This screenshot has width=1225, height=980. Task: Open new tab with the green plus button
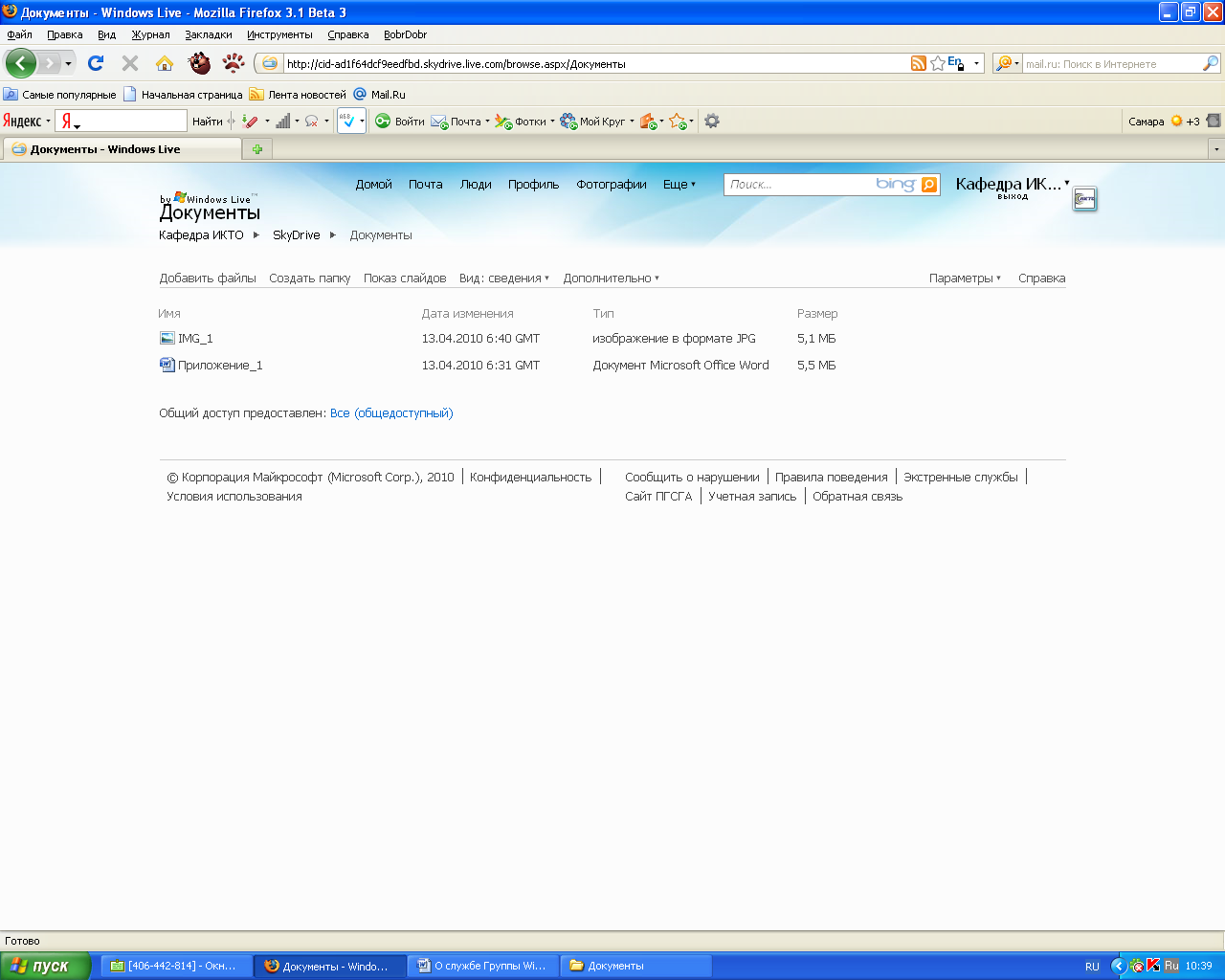[257, 149]
